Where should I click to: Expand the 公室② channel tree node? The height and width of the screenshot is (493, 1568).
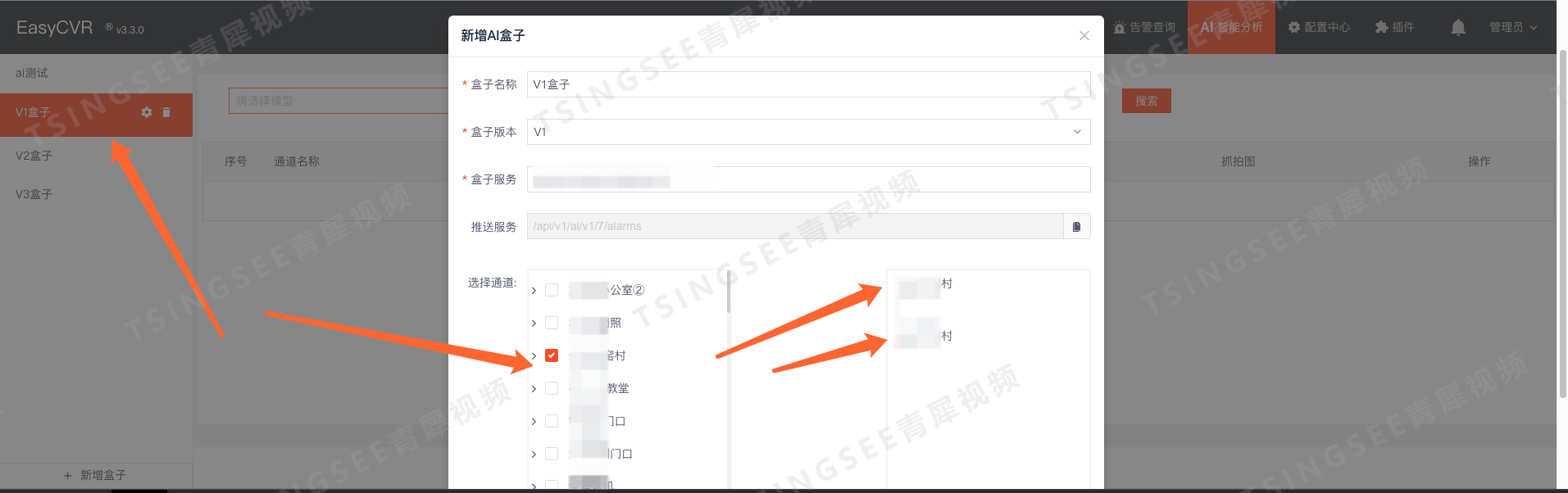[x=534, y=290]
